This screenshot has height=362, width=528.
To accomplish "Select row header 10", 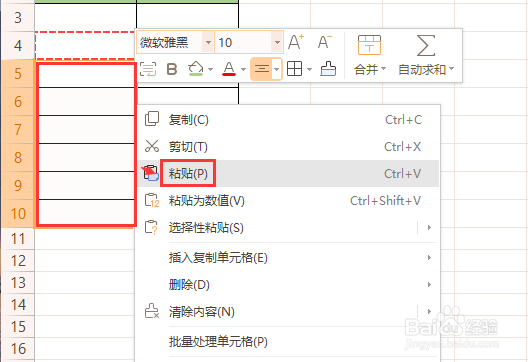I will [18, 213].
